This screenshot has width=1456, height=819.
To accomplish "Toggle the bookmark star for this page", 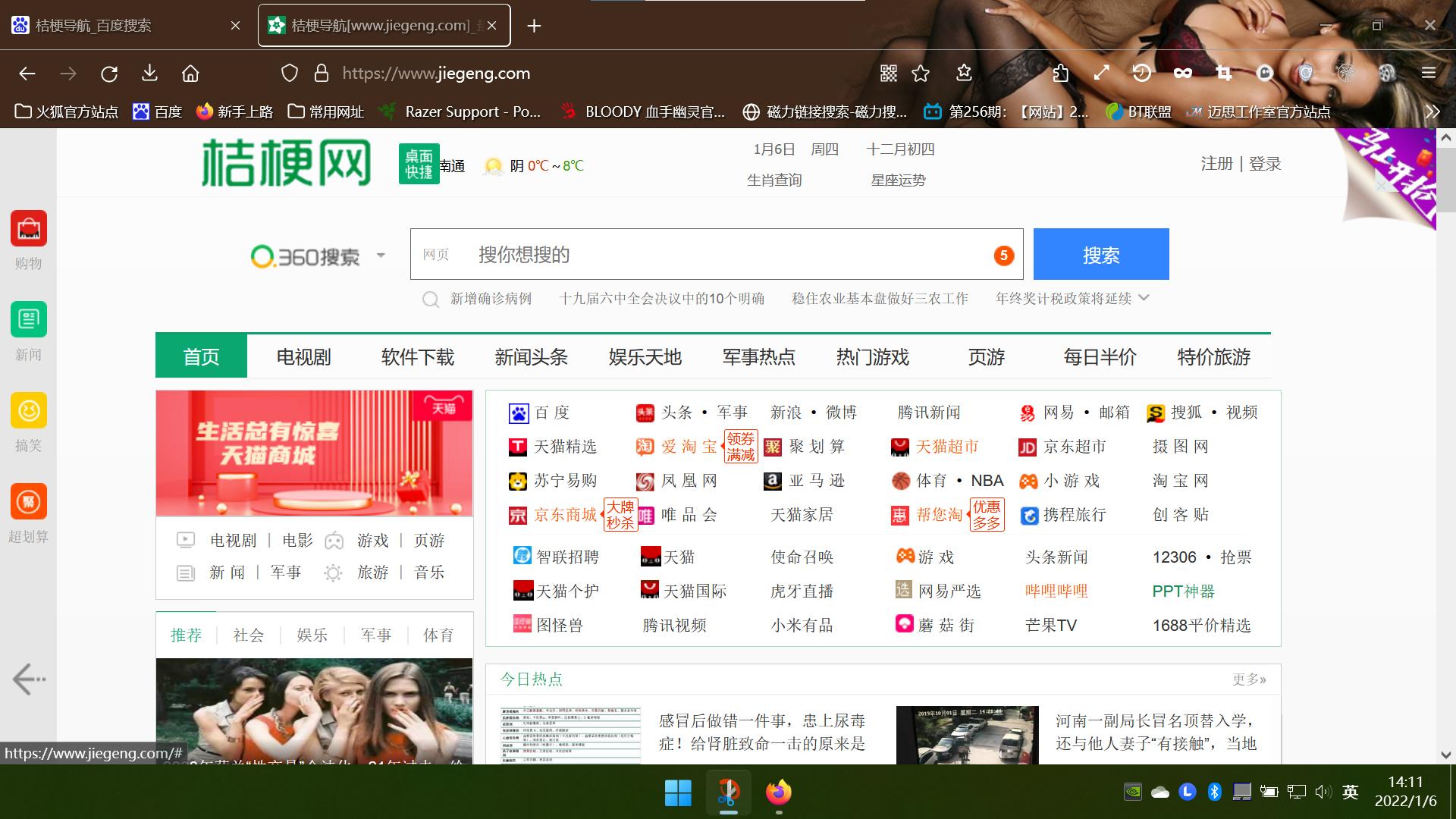I will click(x=920, y=73).
